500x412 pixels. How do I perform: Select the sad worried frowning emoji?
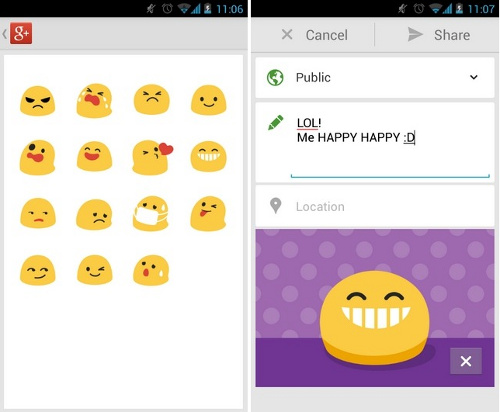point(94,215)
